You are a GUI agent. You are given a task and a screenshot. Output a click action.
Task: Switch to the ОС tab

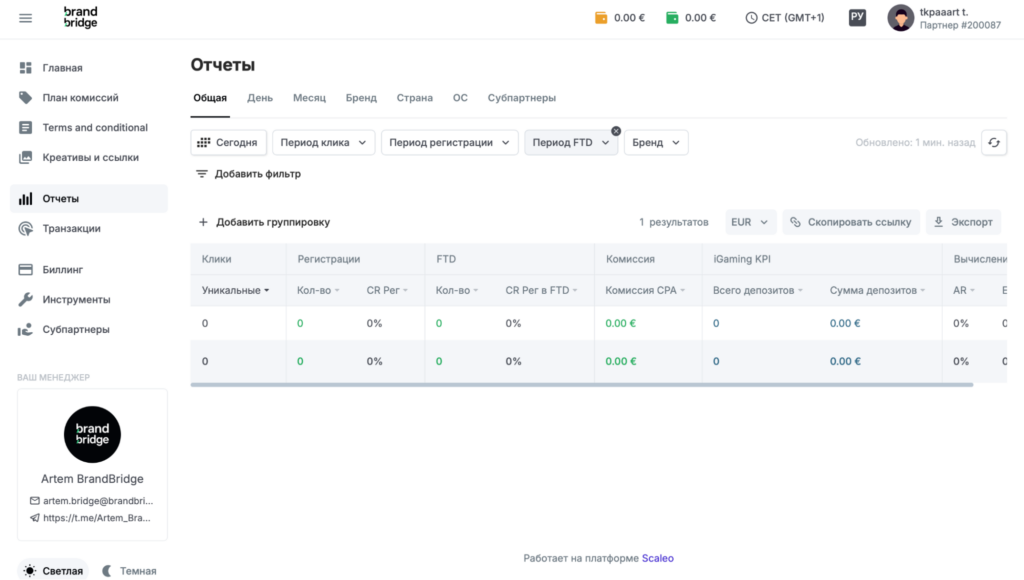[460, 98]
